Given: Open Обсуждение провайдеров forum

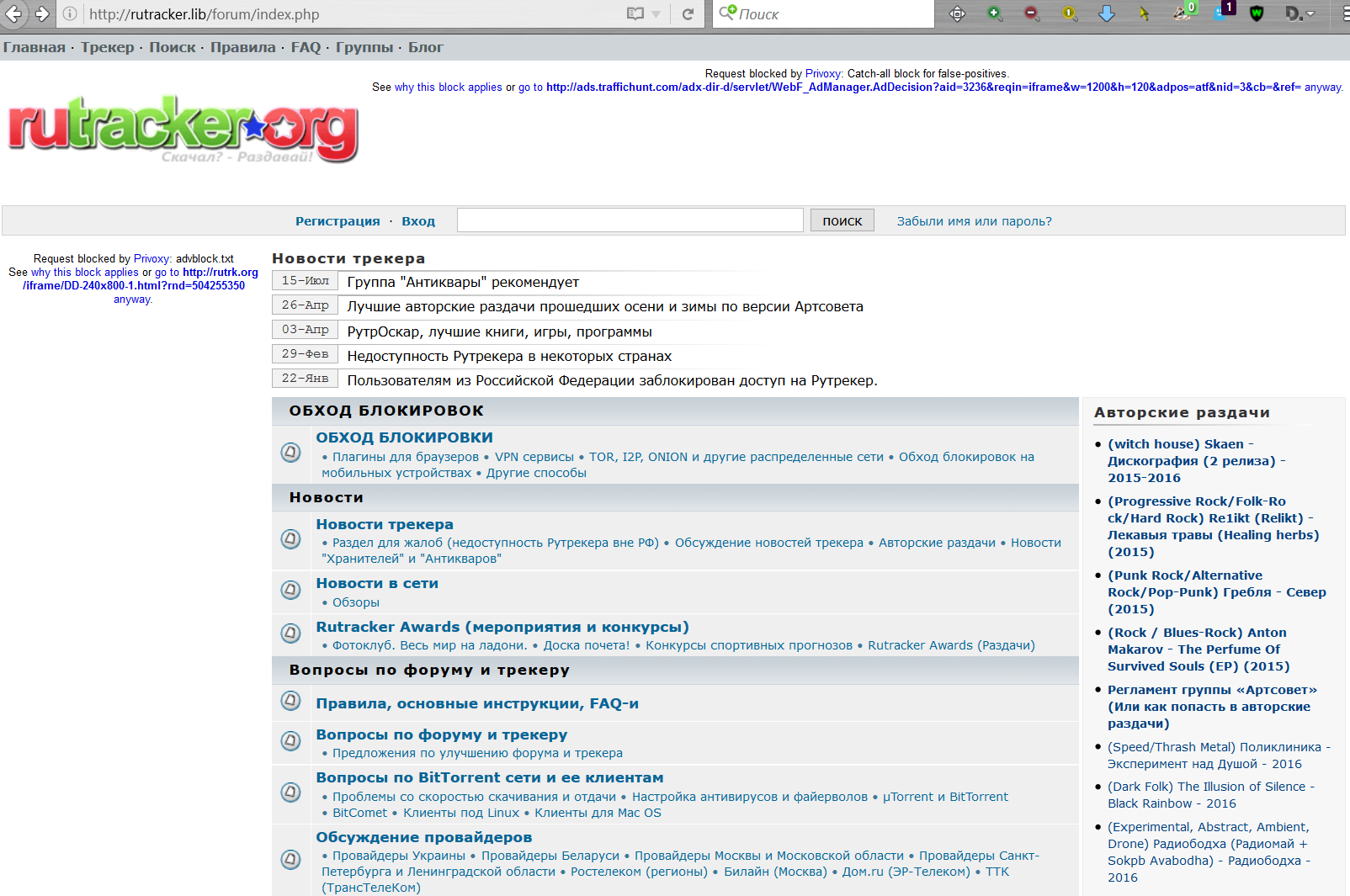Looking at the screenshot, I should click(x=424, y=837).
